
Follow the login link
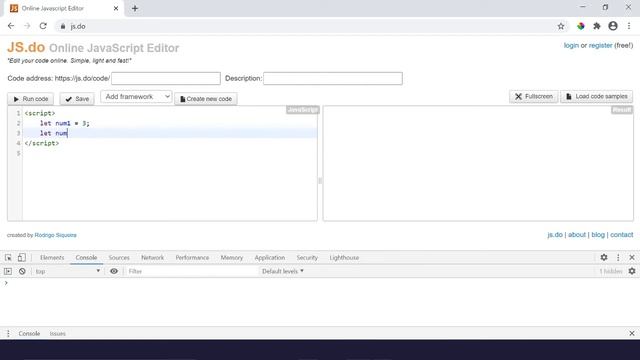coord(571,45)
